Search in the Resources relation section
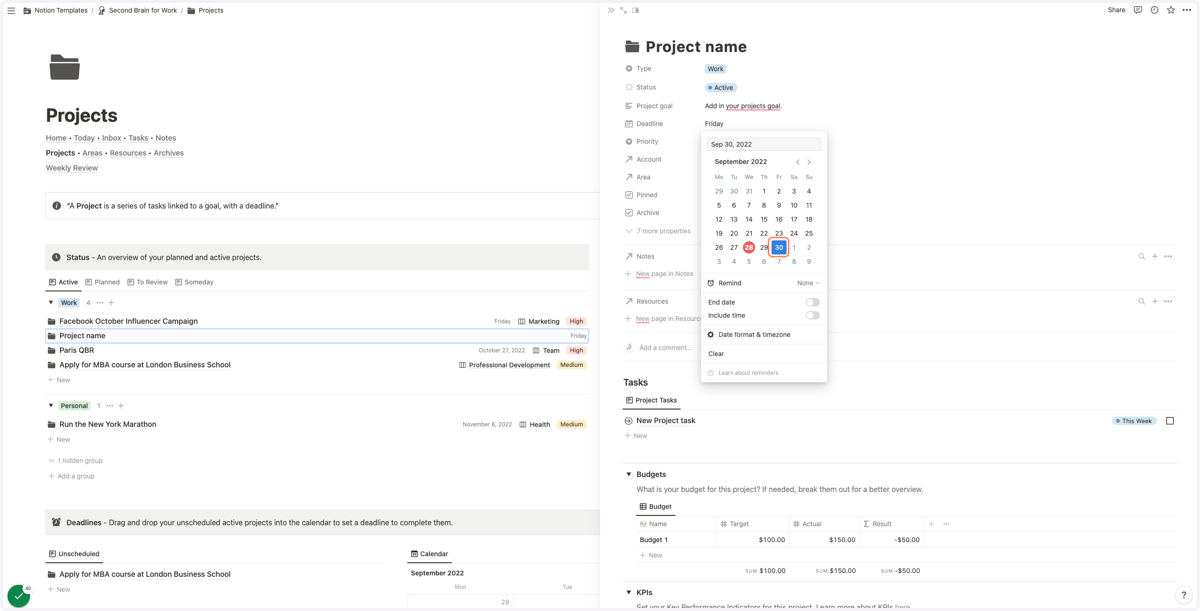 pyautogui.click(x=1141, y=301)
